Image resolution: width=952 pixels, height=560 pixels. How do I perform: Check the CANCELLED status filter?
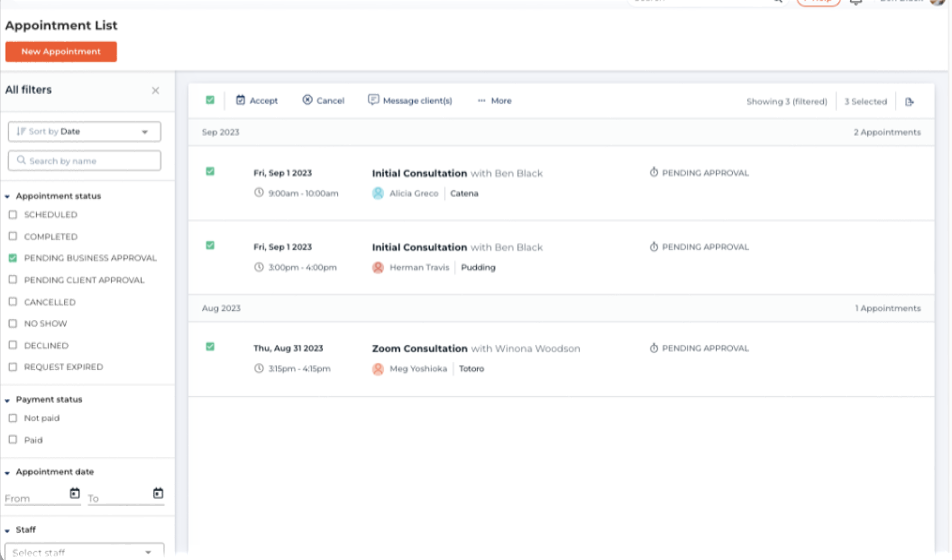pyautogui.click(x=13, y=302)
